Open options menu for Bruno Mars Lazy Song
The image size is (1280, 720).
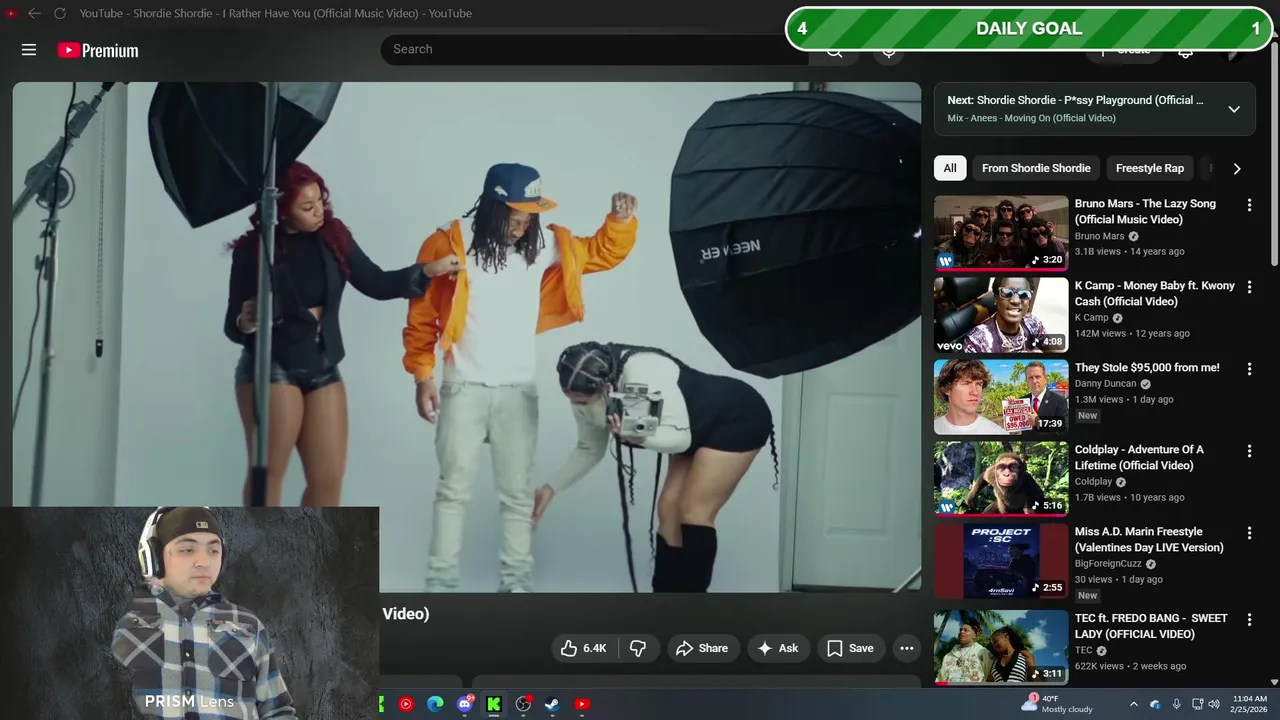(1249, 205)
